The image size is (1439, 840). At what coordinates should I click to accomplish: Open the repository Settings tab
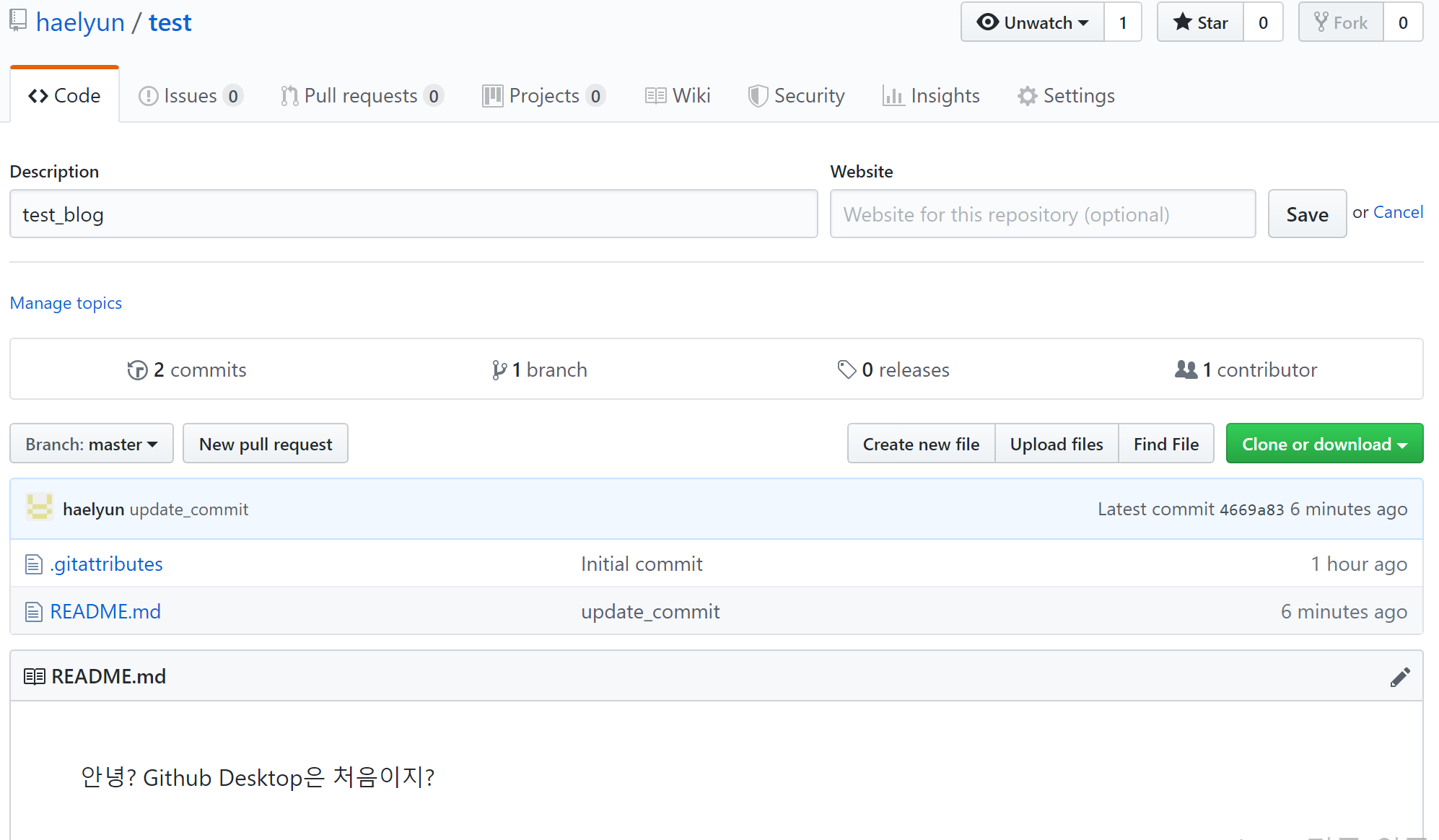(1066, 95)
